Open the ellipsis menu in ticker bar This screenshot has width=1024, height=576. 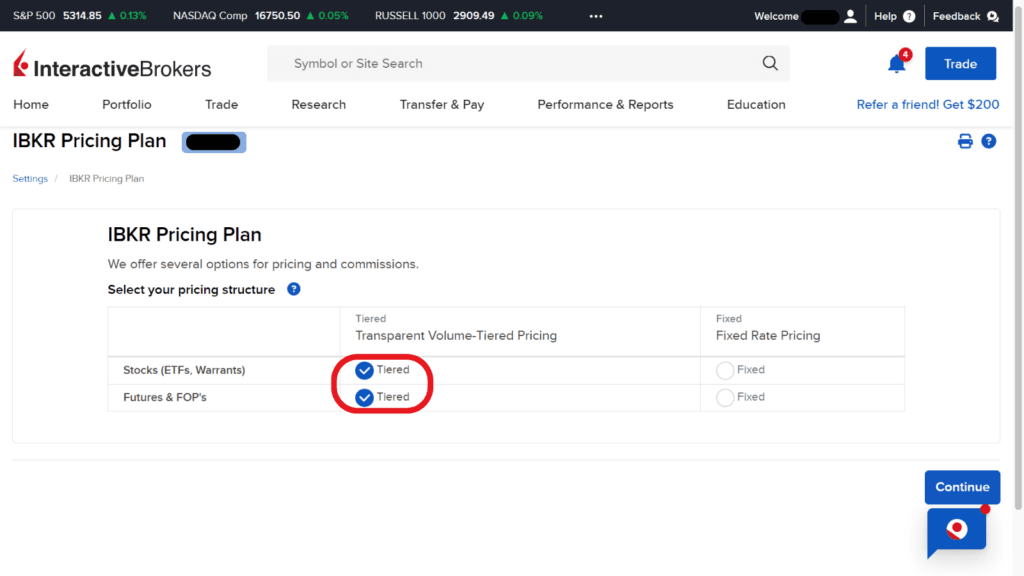[596, 16]
